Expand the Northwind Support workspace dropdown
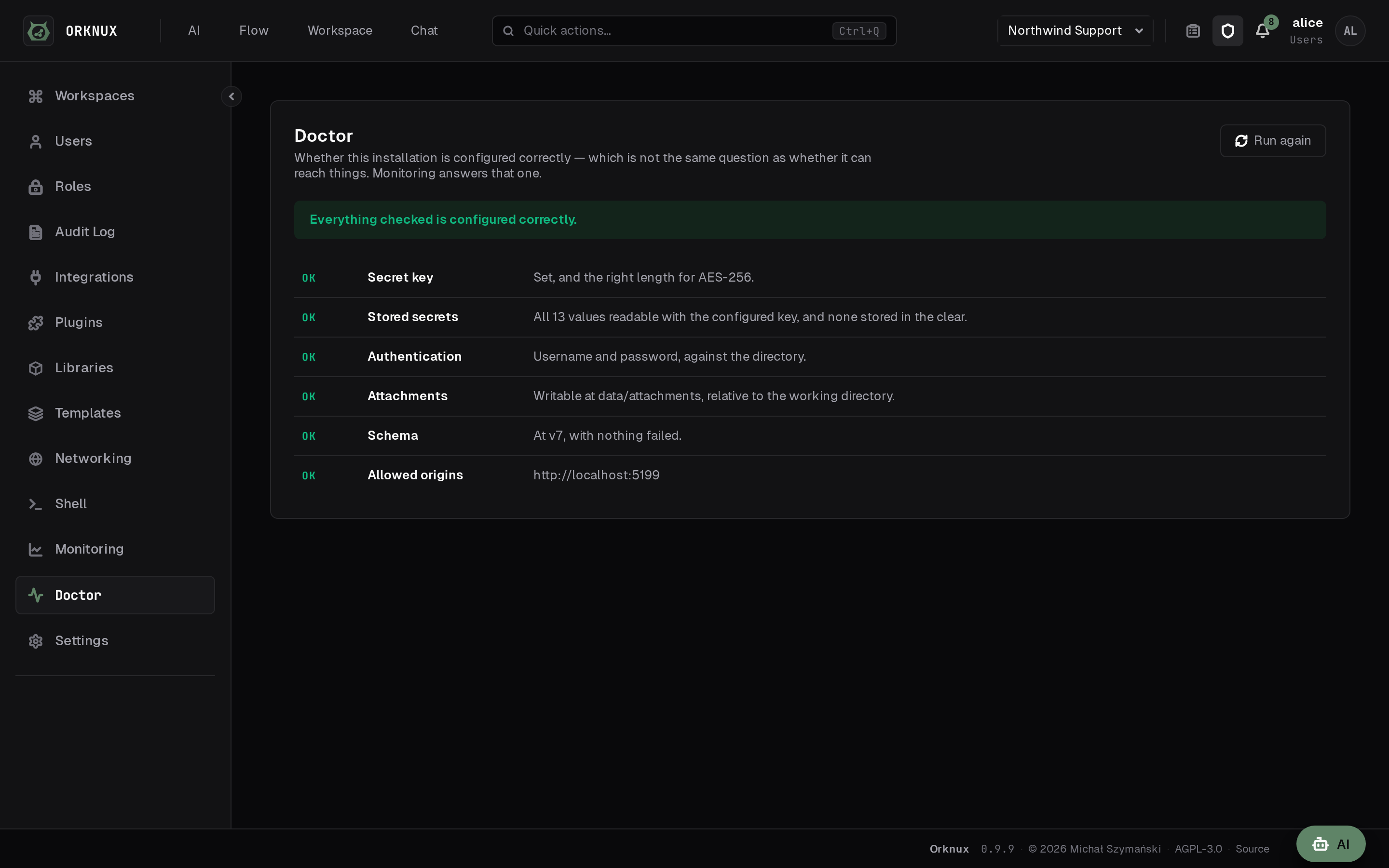Image resolution: width=1389 pixels, height=868 pixels. tap(1076, 30)
